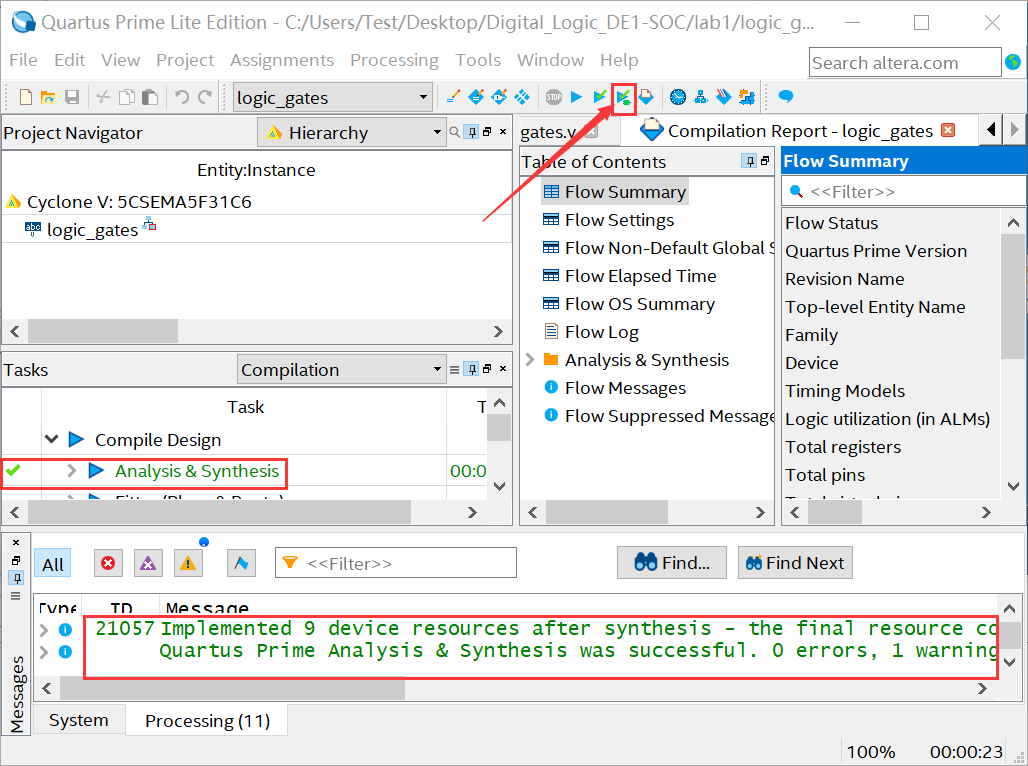Viewport: 1028px width, 766px height.
Task: Click the Paste clipboard icon
Action: (150, 98)
